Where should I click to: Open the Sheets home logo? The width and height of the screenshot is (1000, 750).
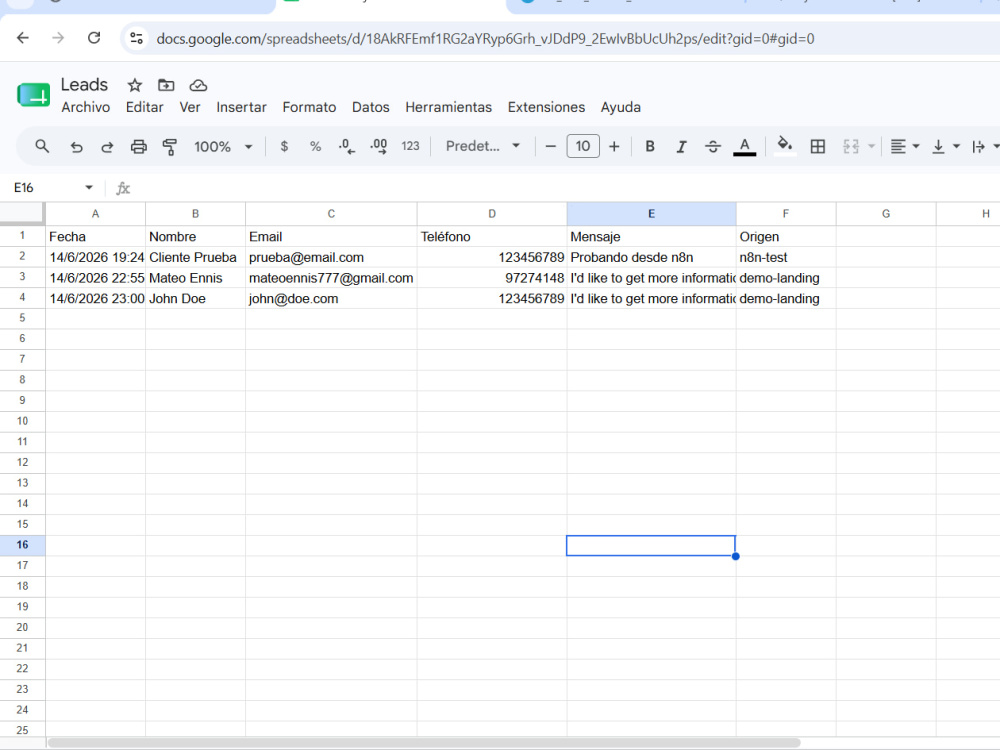[x=34, y=96]
